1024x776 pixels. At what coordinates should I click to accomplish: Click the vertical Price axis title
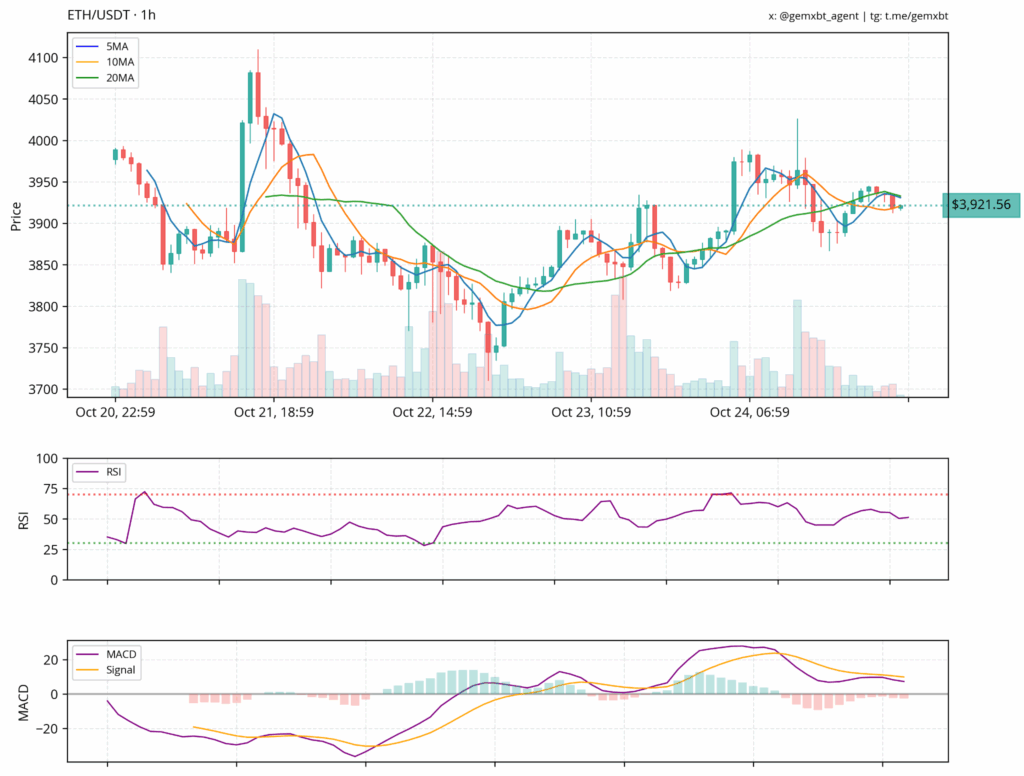pos(15,215)
